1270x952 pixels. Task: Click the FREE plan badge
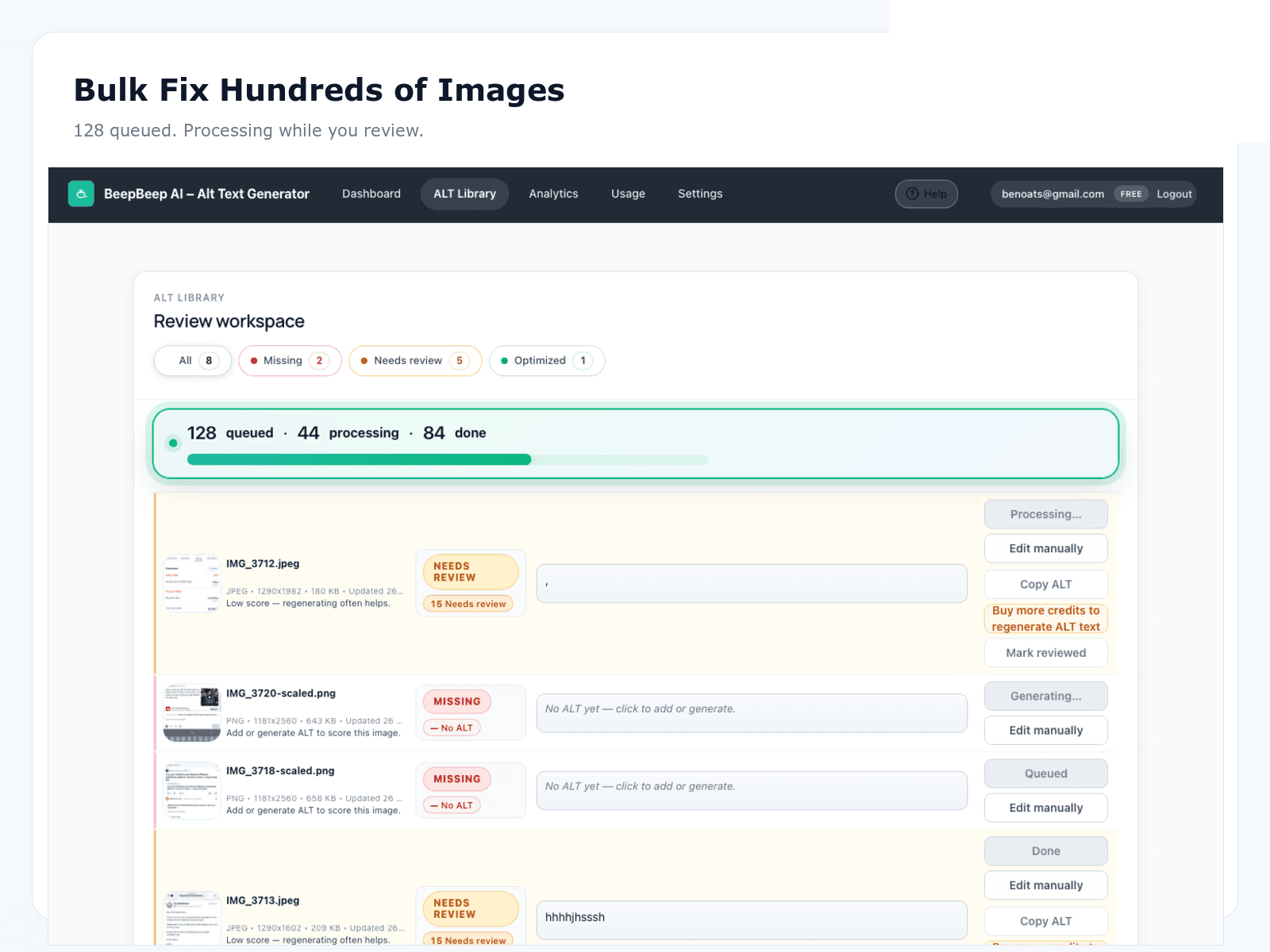[x=1131, y=194]
